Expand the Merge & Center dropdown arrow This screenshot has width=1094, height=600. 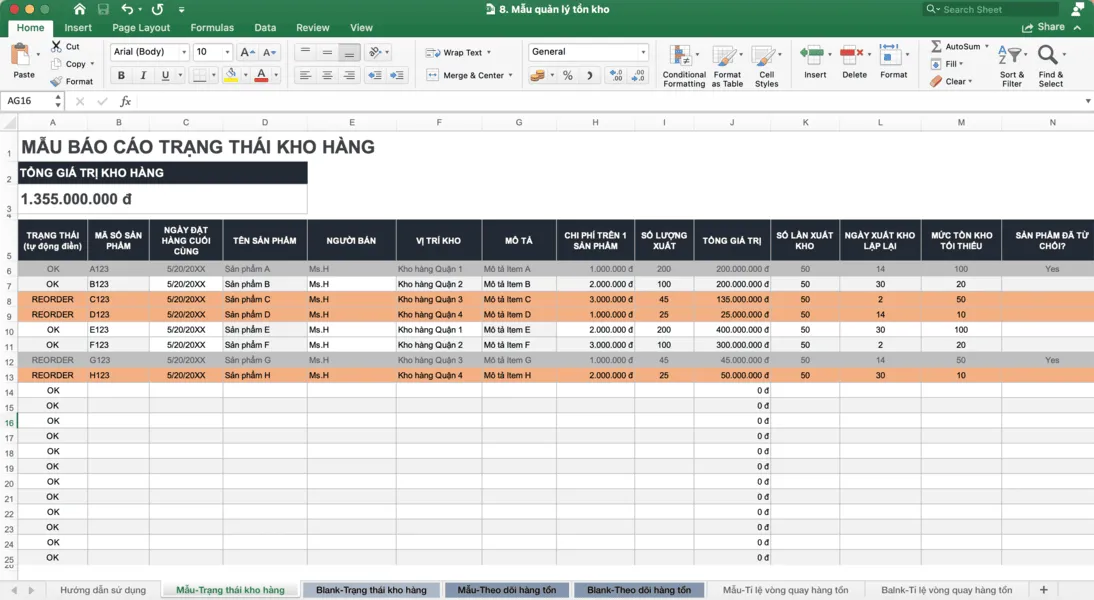pos(511,76)
